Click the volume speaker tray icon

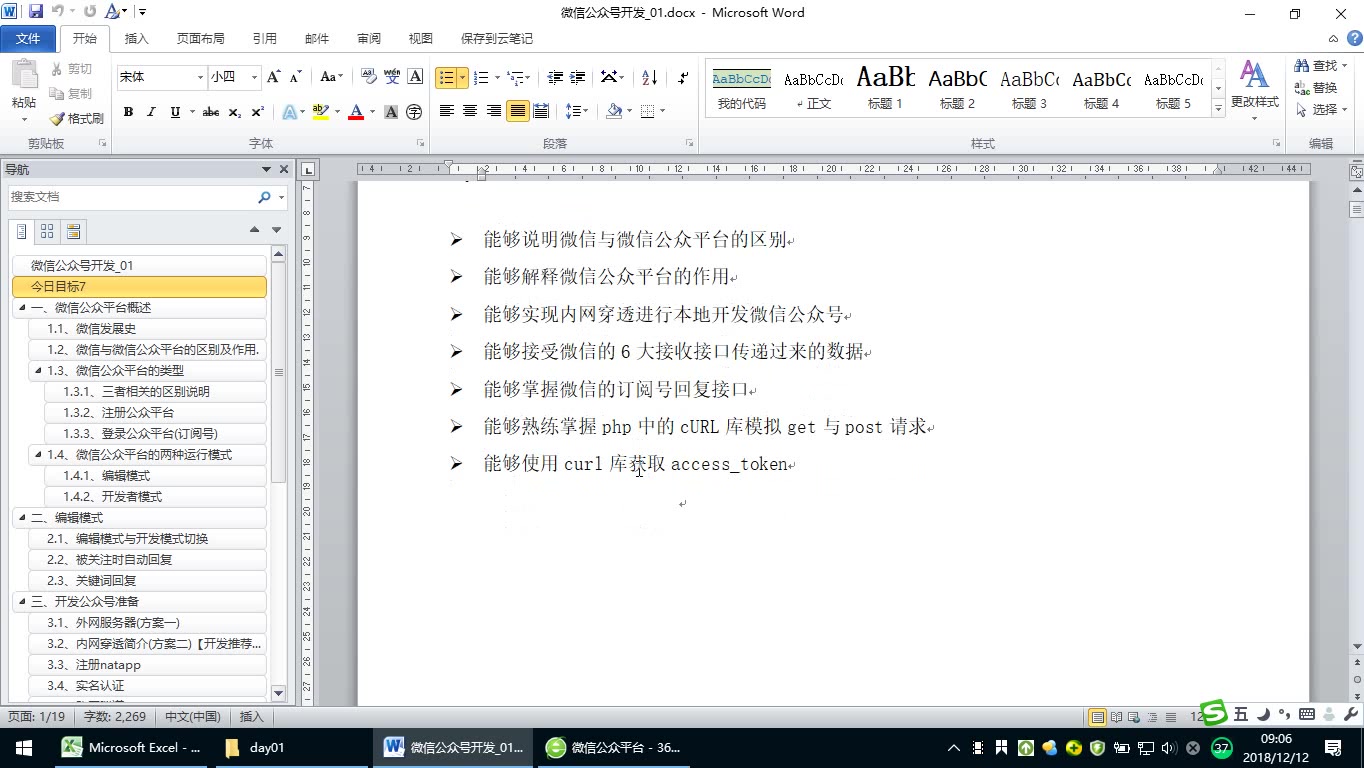click(1170, 747)
